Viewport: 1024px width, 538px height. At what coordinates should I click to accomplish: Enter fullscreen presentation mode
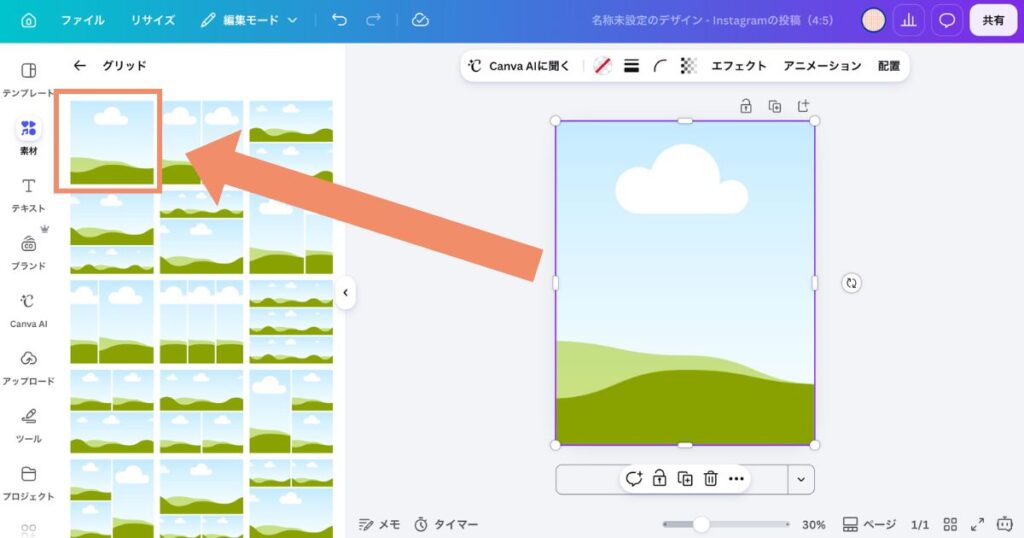(977, 524)
